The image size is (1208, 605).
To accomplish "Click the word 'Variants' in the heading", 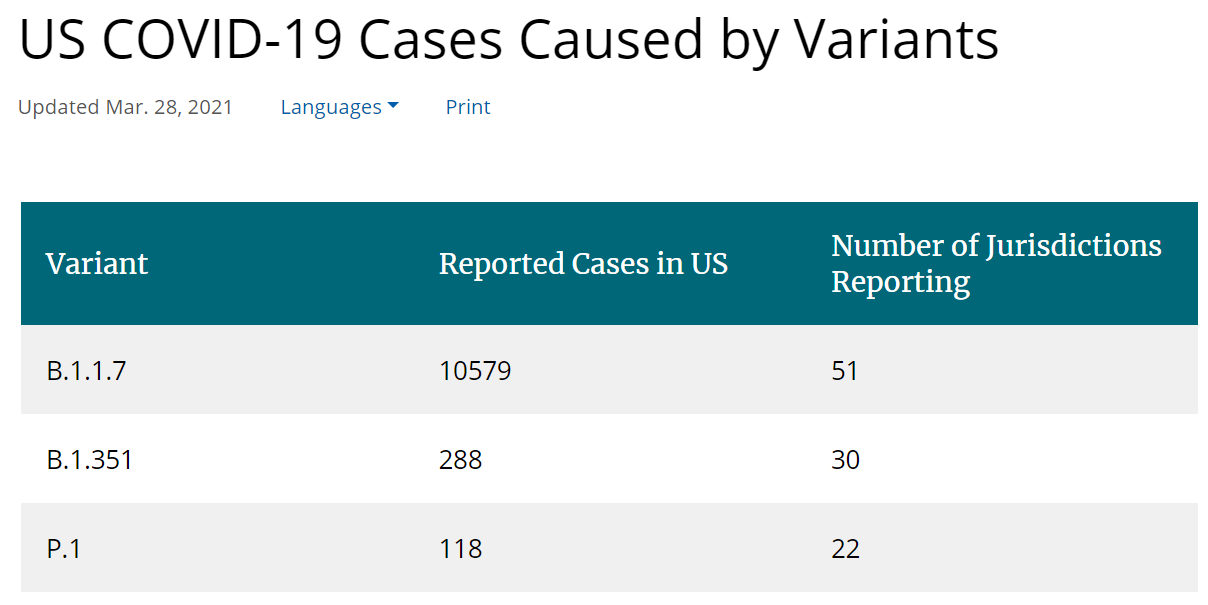I will (x=897, y=40).
